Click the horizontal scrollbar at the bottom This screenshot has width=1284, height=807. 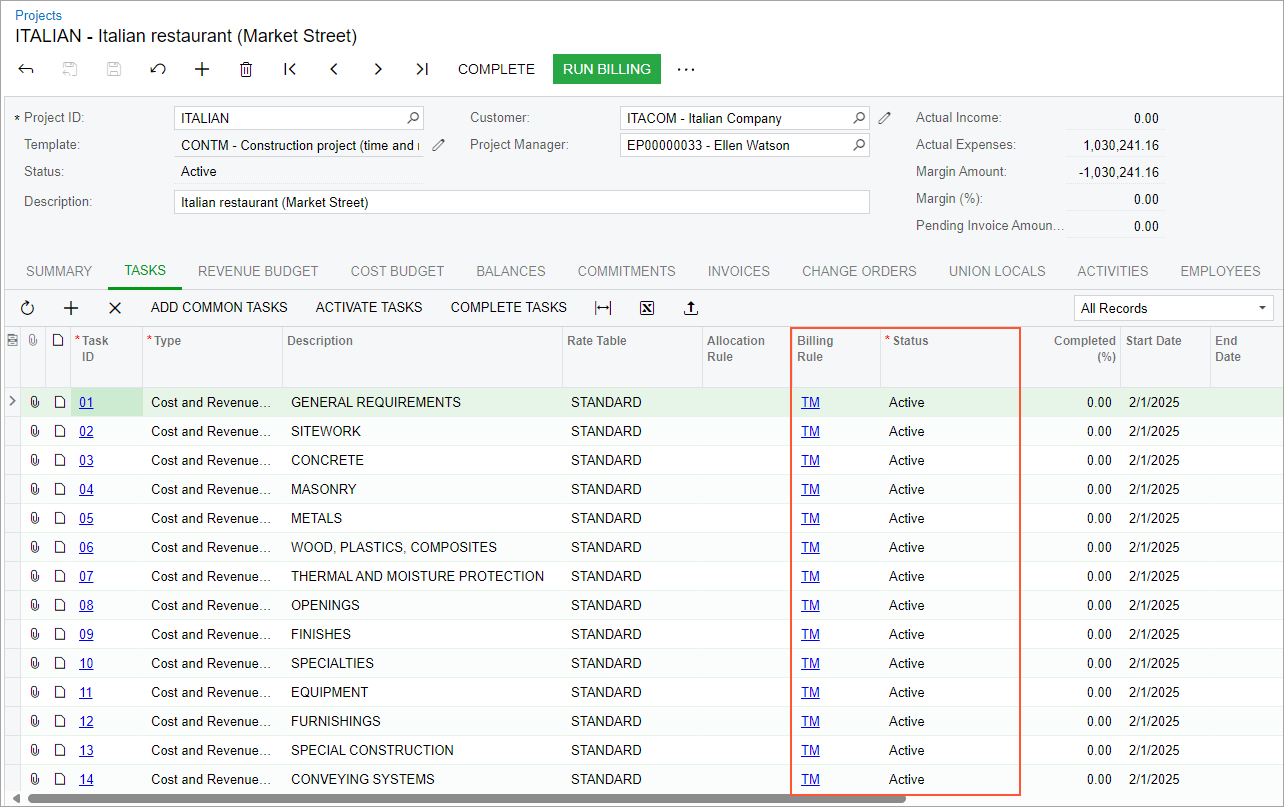[x=466, y=799]
